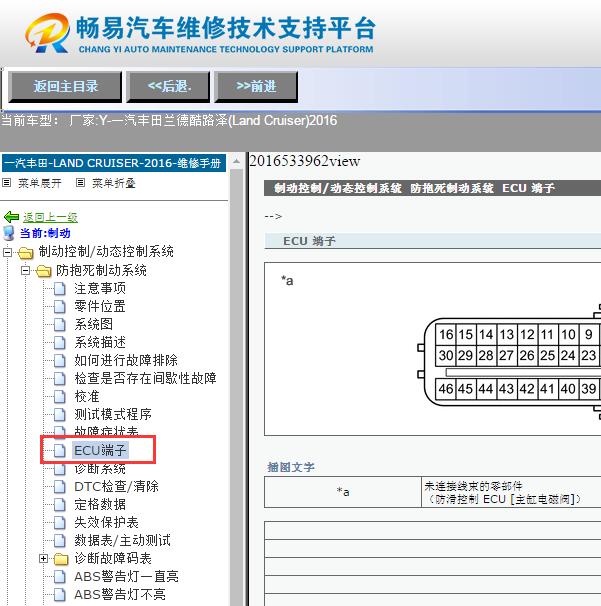Click the document icon beside 注意事项
The image size is (601, 606).
click(x=60, y=289)
